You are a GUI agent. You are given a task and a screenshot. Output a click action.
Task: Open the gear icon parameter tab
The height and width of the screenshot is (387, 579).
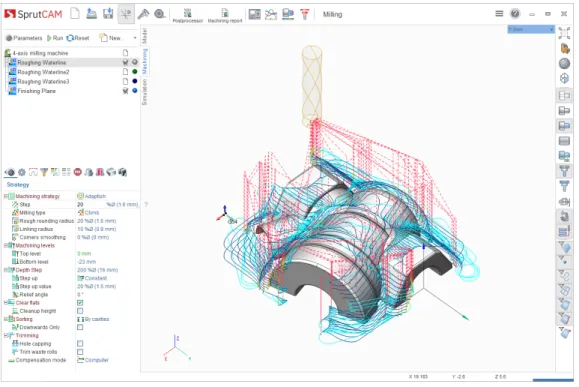(22, 172)
